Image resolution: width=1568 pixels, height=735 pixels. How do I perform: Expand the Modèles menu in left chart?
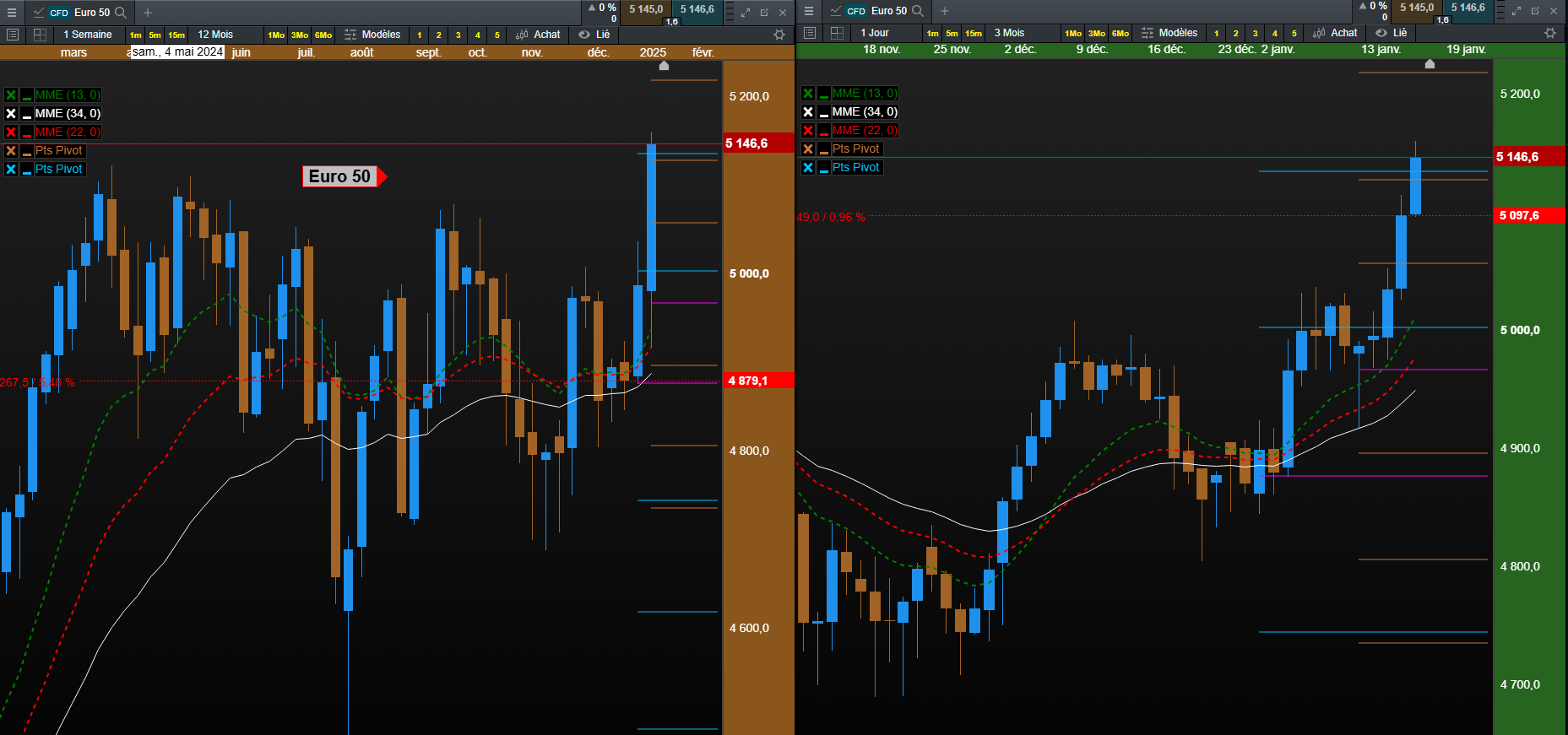point(373,35)
